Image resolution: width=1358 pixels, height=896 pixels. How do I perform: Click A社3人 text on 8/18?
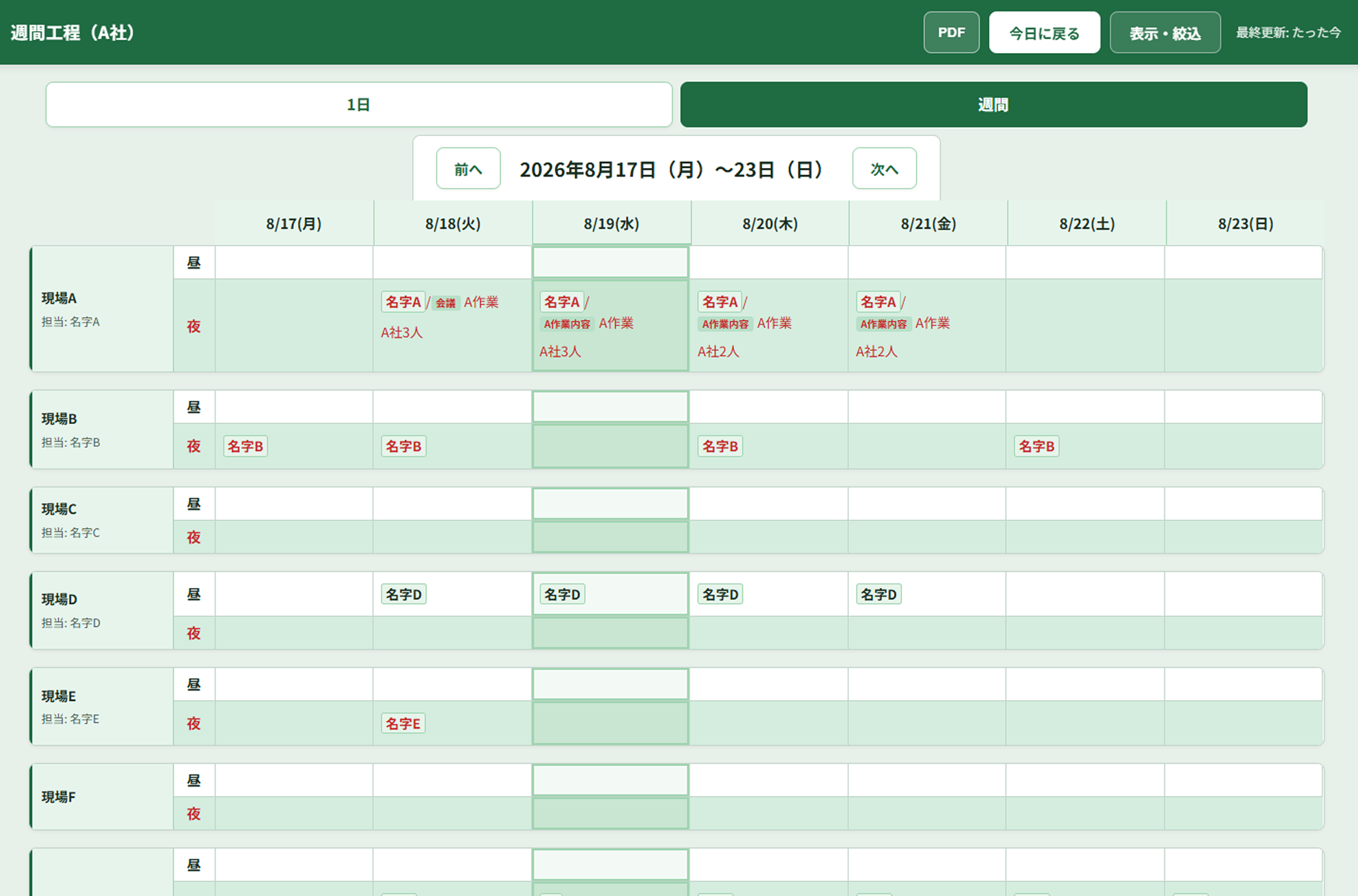[402, 333]
